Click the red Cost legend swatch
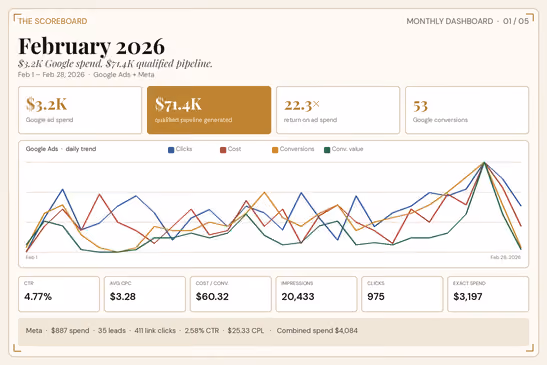The image size is (547, 365). pyautogui.click(x=223, y=150)
